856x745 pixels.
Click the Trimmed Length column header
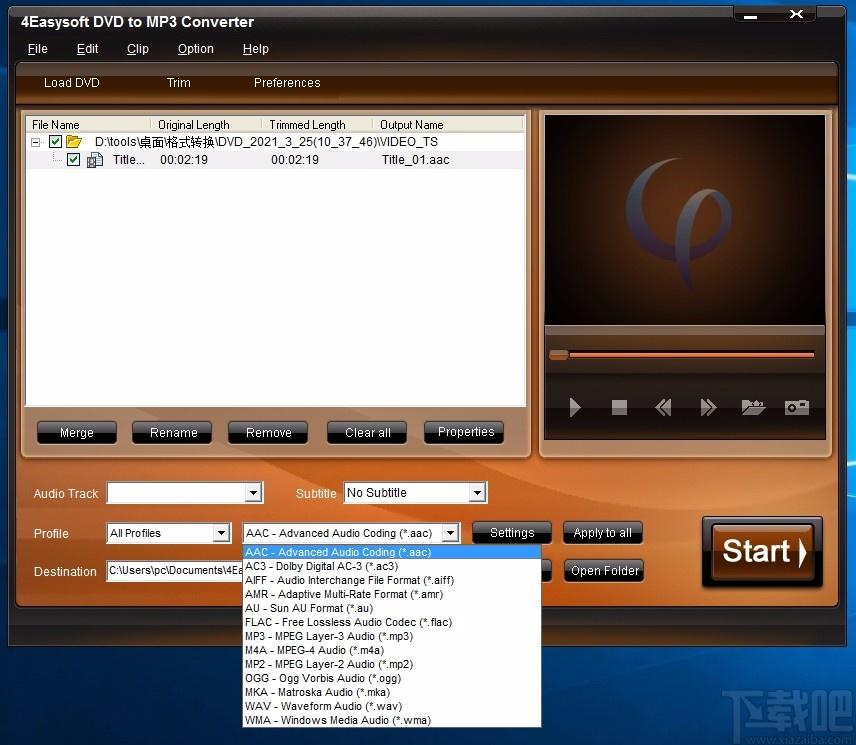[317, 125]
